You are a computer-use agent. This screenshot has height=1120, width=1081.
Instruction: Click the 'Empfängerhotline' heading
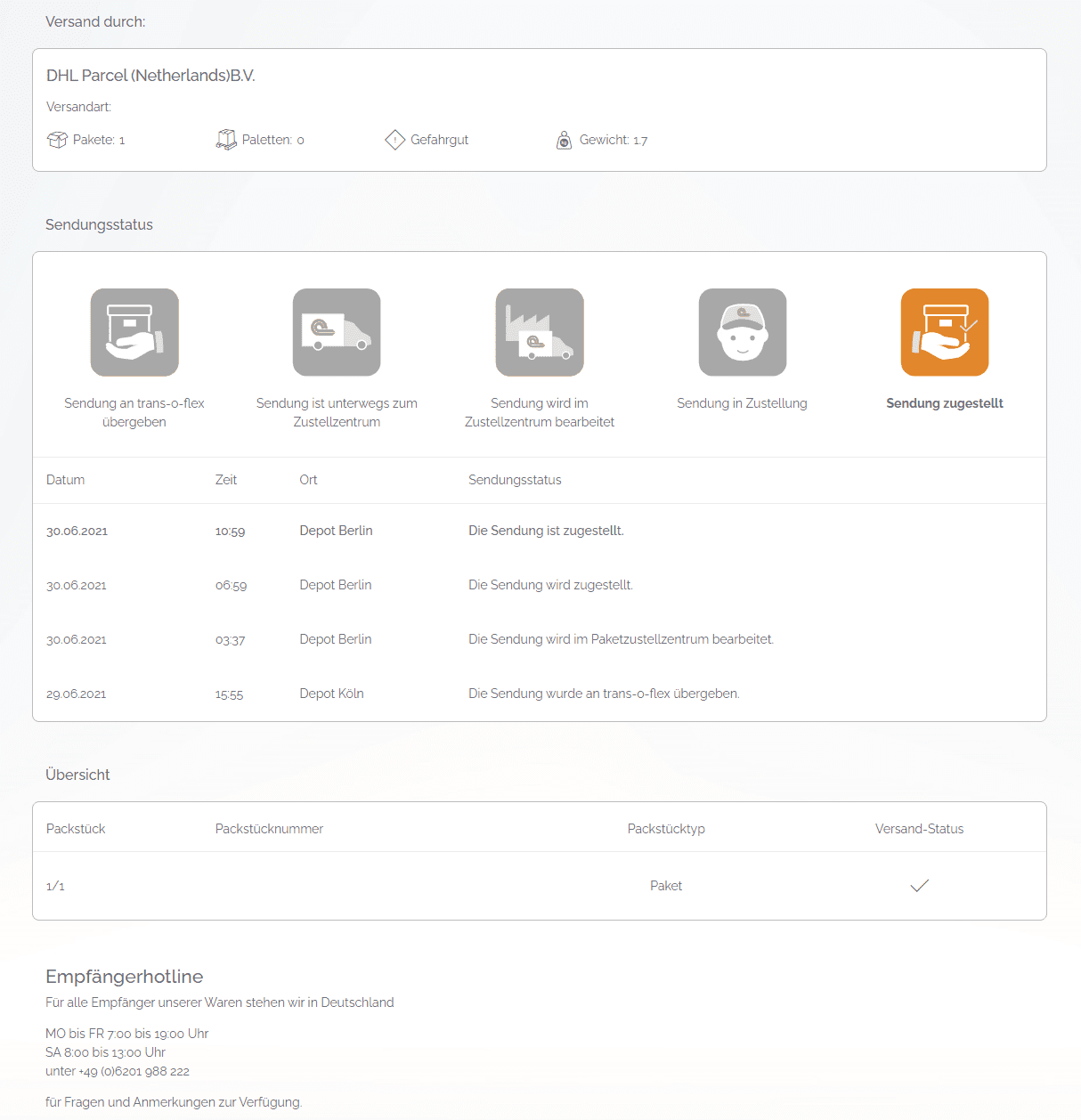tap(125, 977)
